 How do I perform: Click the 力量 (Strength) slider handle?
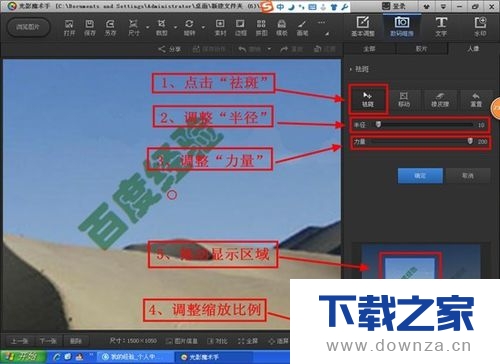(x=470, y=141)
